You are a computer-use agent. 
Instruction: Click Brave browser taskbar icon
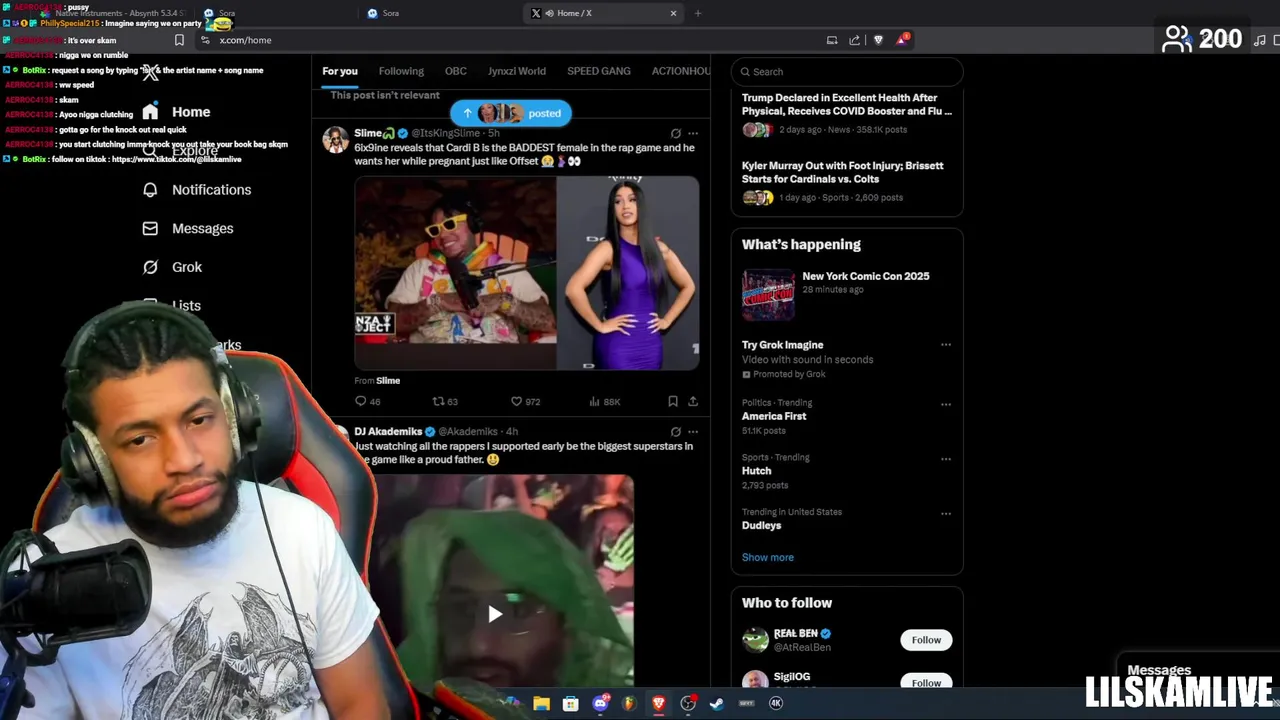(x=658, y=703)
